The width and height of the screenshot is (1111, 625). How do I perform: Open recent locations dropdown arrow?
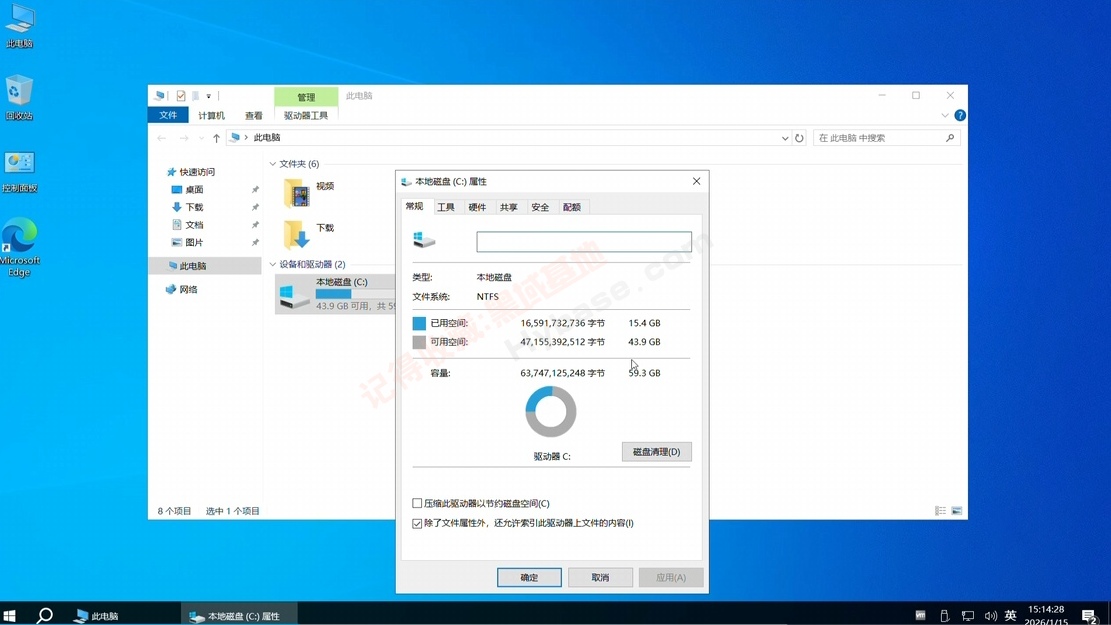201,137
